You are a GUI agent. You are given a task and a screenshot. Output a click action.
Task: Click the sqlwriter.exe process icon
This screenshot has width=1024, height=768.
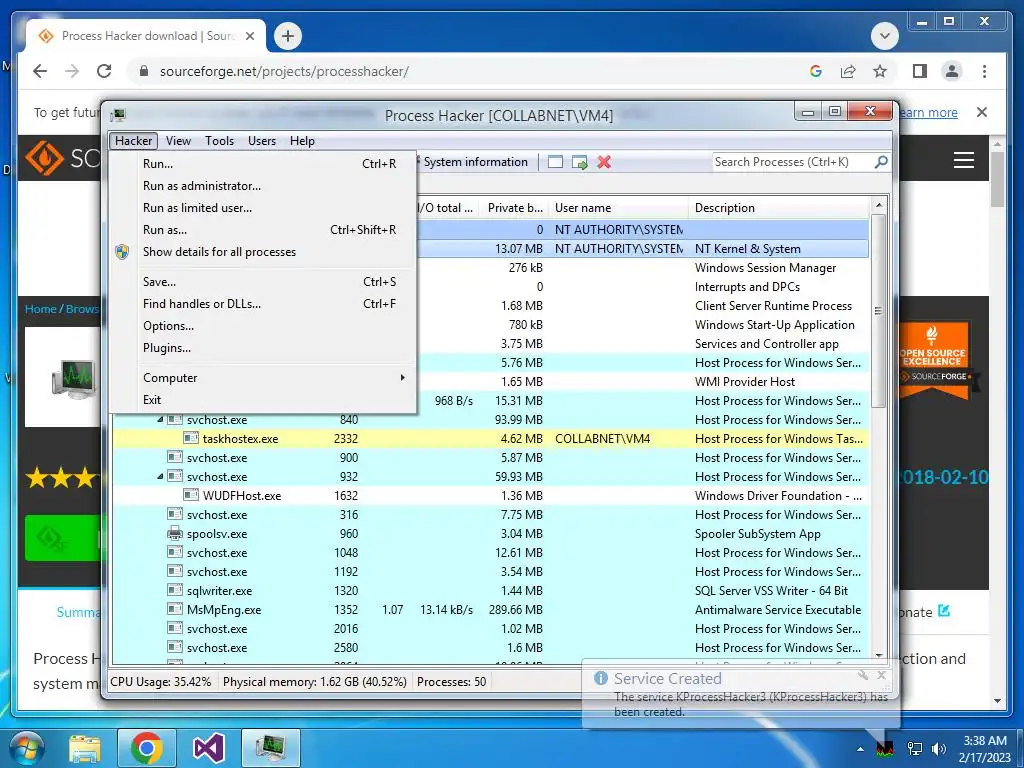coord(175,590)
